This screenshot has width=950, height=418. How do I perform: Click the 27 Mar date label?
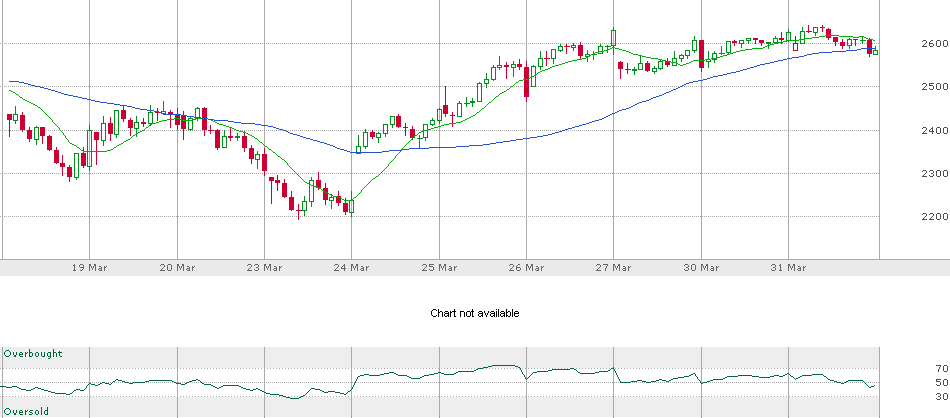pyautogui.click(x=614, y=268)
